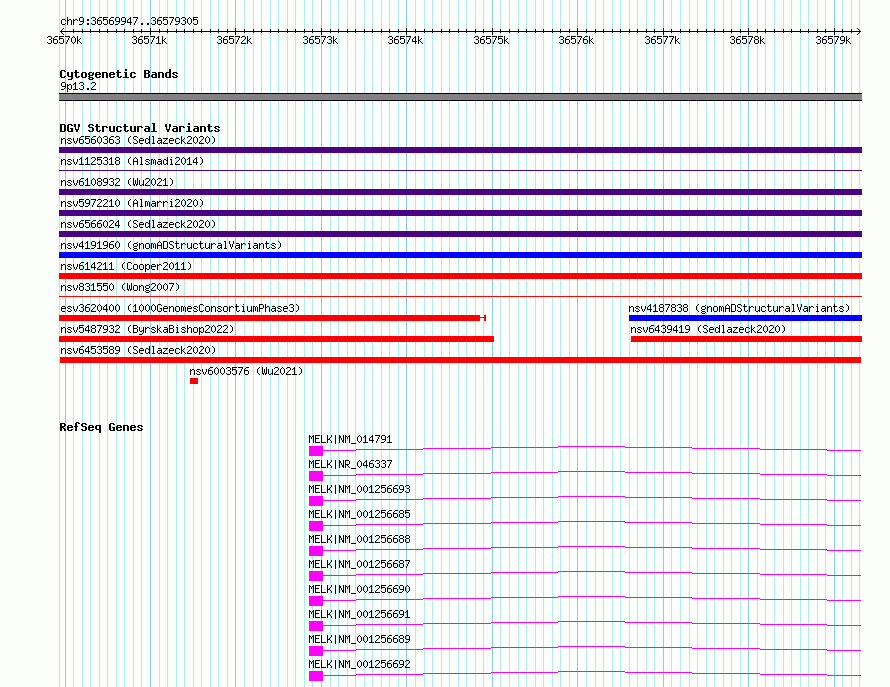Click the 36572k ruler tick label
890x687 pixels.
[x=234, y=40]
